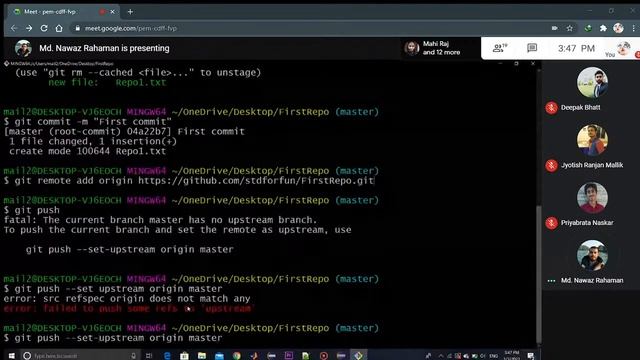Open the Chrome profile avatar
The image size is (640, 360).
(618, 28)
